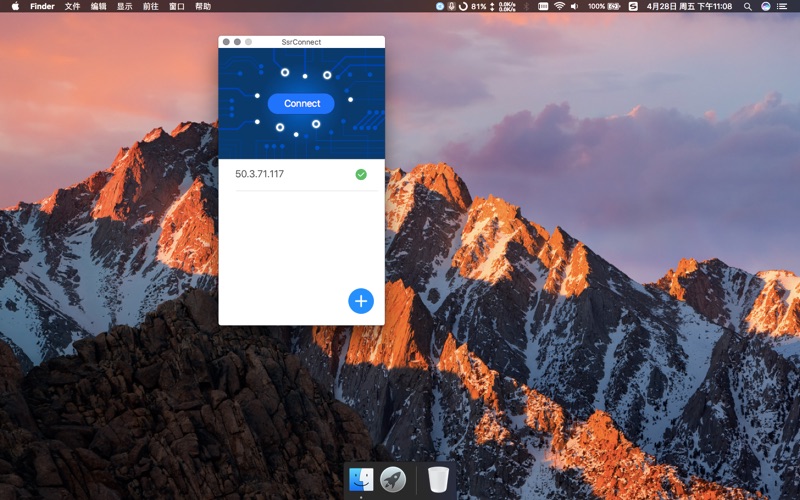Image resolution: width=800 pixels, height=500 pixels.
Task: Click the volume speaker icon
Action: [x=574, y=6]
